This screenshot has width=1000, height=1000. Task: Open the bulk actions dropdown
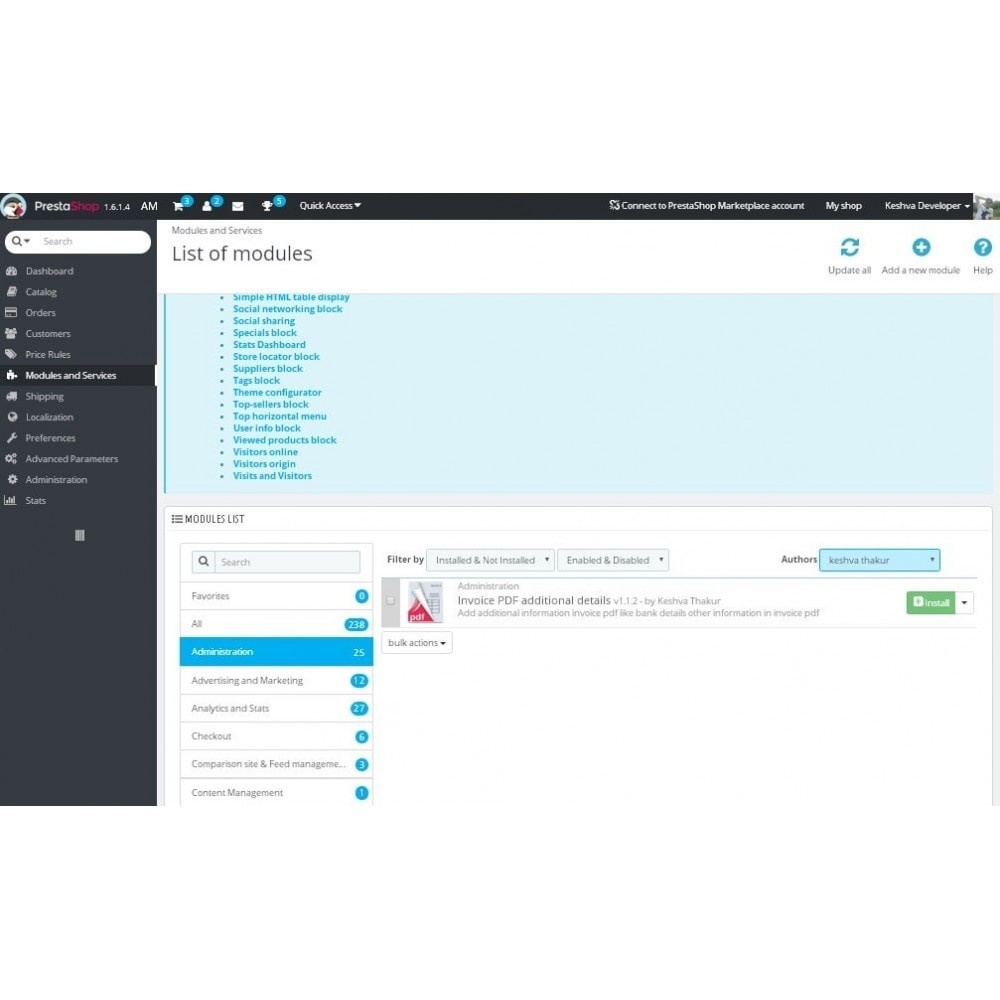tap(417, 643)
